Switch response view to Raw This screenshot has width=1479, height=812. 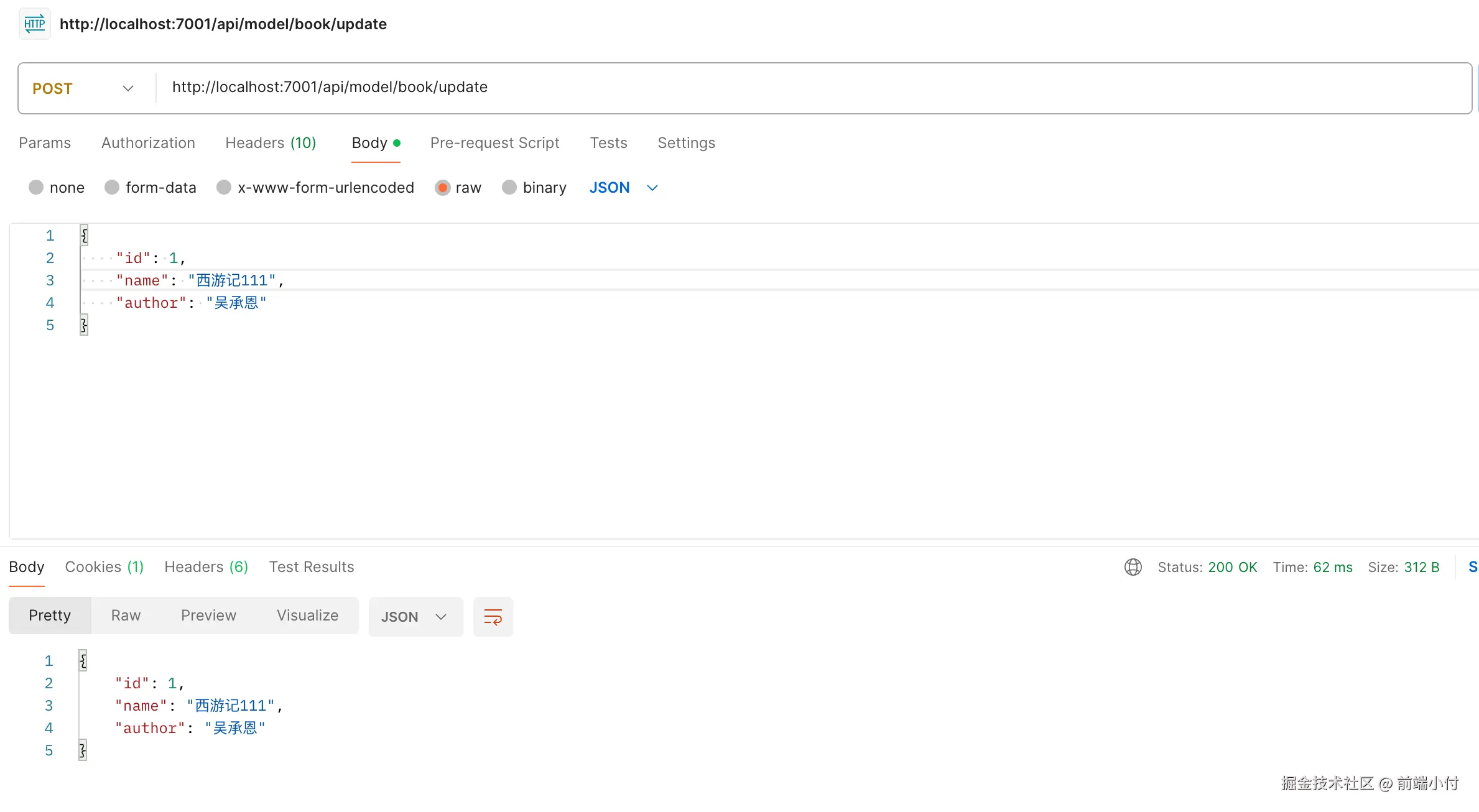pyautogui.click(x=126, y=616)
